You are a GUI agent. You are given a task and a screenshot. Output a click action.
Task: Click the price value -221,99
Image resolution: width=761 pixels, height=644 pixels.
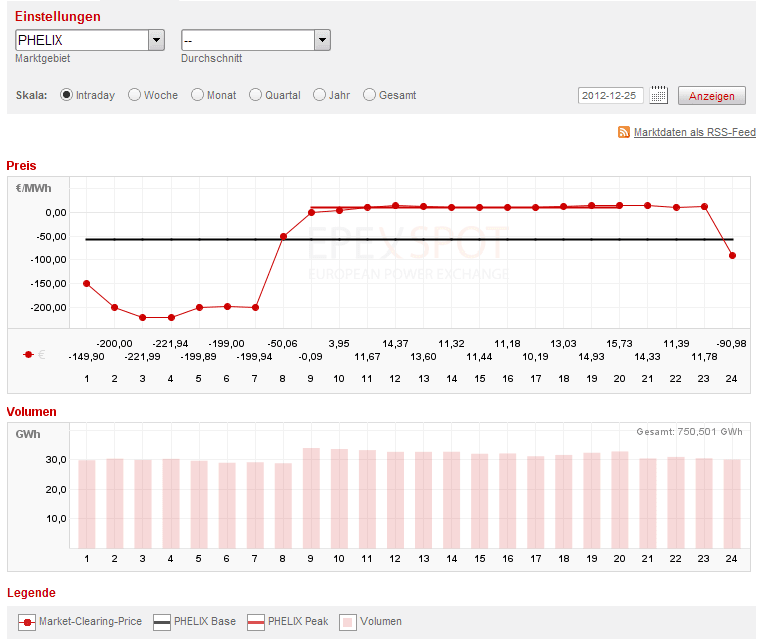[142, 357]
